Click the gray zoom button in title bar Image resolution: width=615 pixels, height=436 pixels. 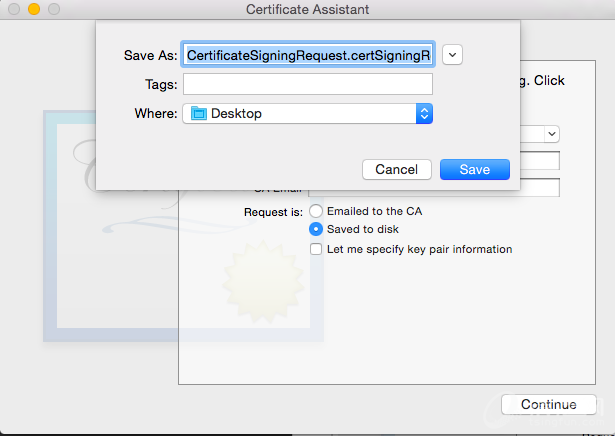(53, 9)
